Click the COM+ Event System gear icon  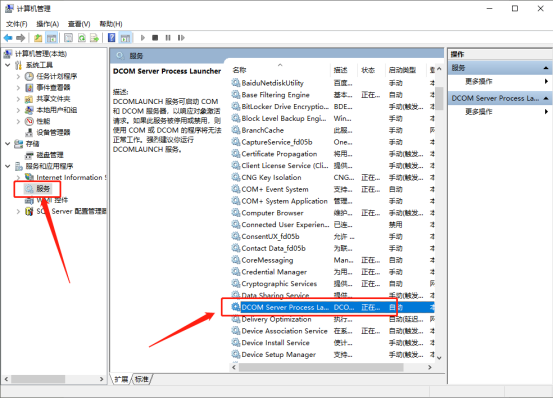pos(235,189)
